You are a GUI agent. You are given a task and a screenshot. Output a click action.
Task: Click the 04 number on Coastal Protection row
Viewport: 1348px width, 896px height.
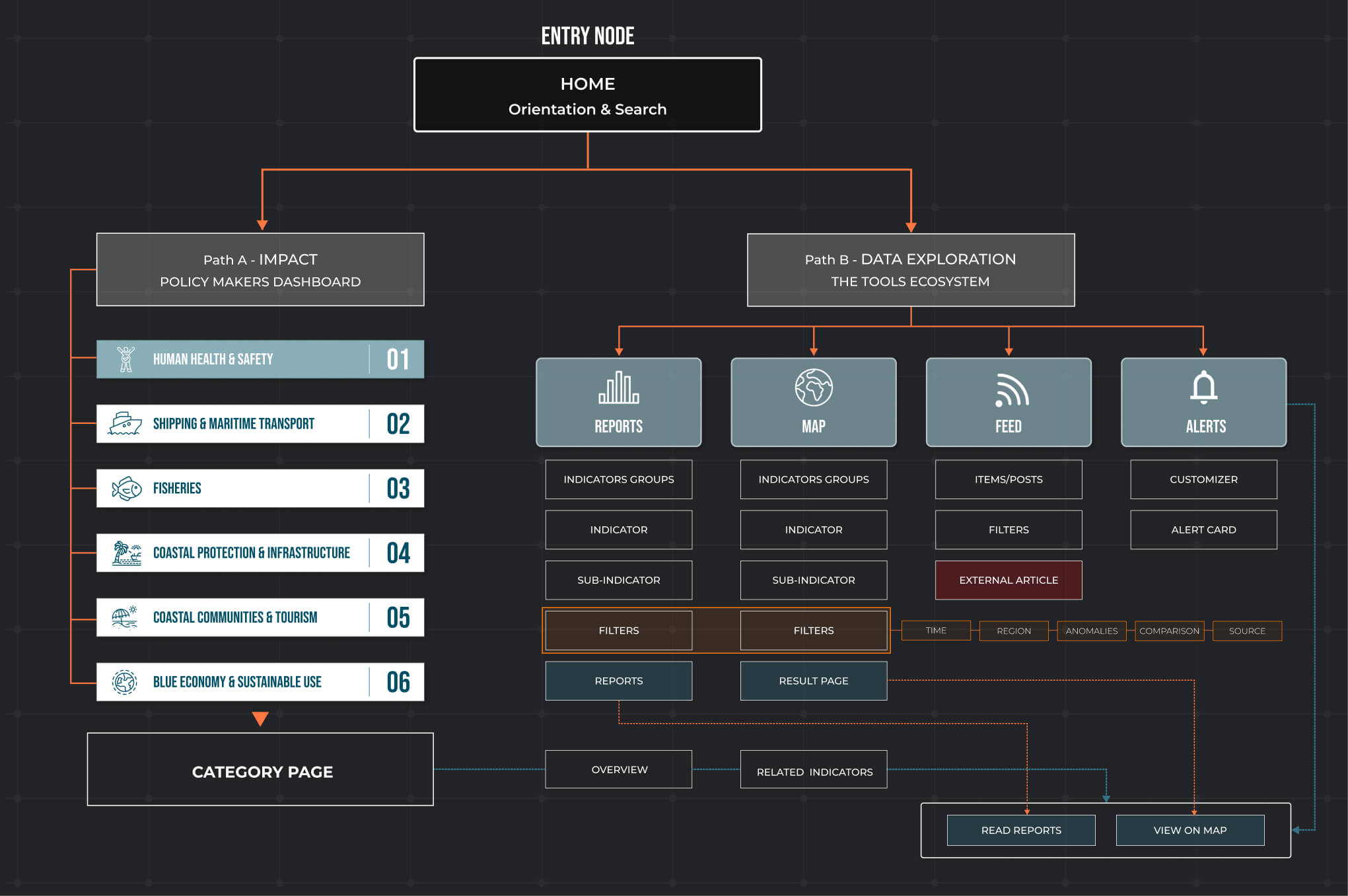click(x=398, y=553)
